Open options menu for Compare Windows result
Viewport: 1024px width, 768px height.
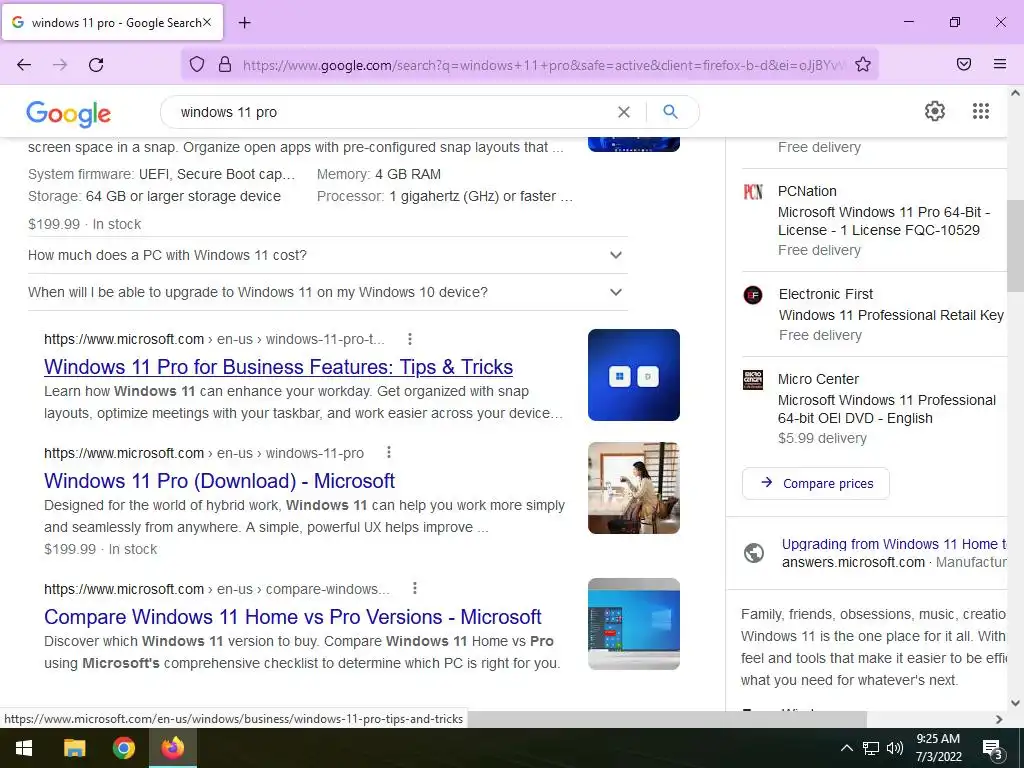pyautogui.click(x=415, y=588)
